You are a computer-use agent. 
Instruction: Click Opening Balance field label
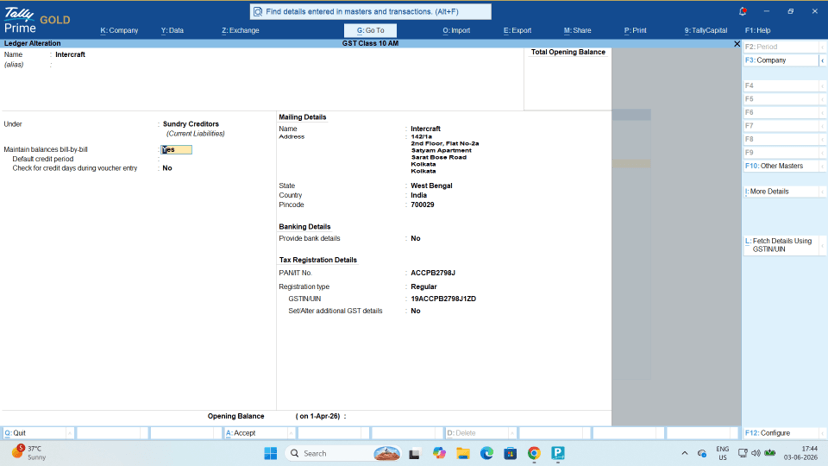(236, 416)
